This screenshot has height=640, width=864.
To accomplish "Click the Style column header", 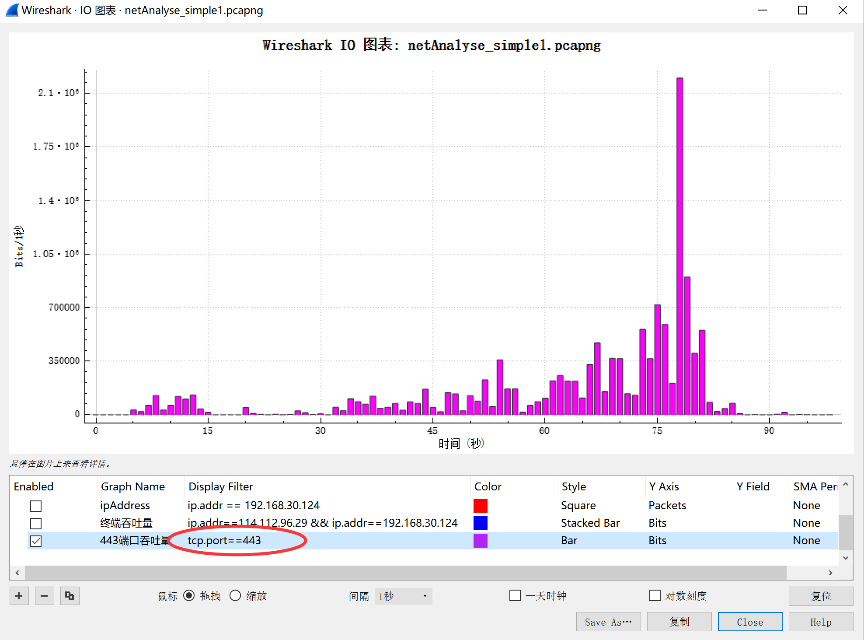I will [x=574, y=486].
